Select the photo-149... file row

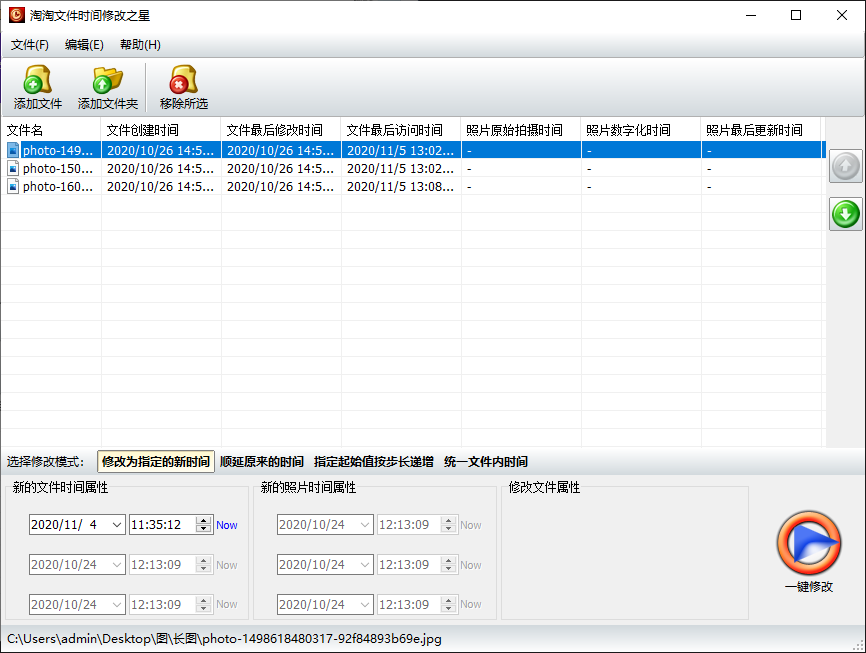click(x=413, y=150)
